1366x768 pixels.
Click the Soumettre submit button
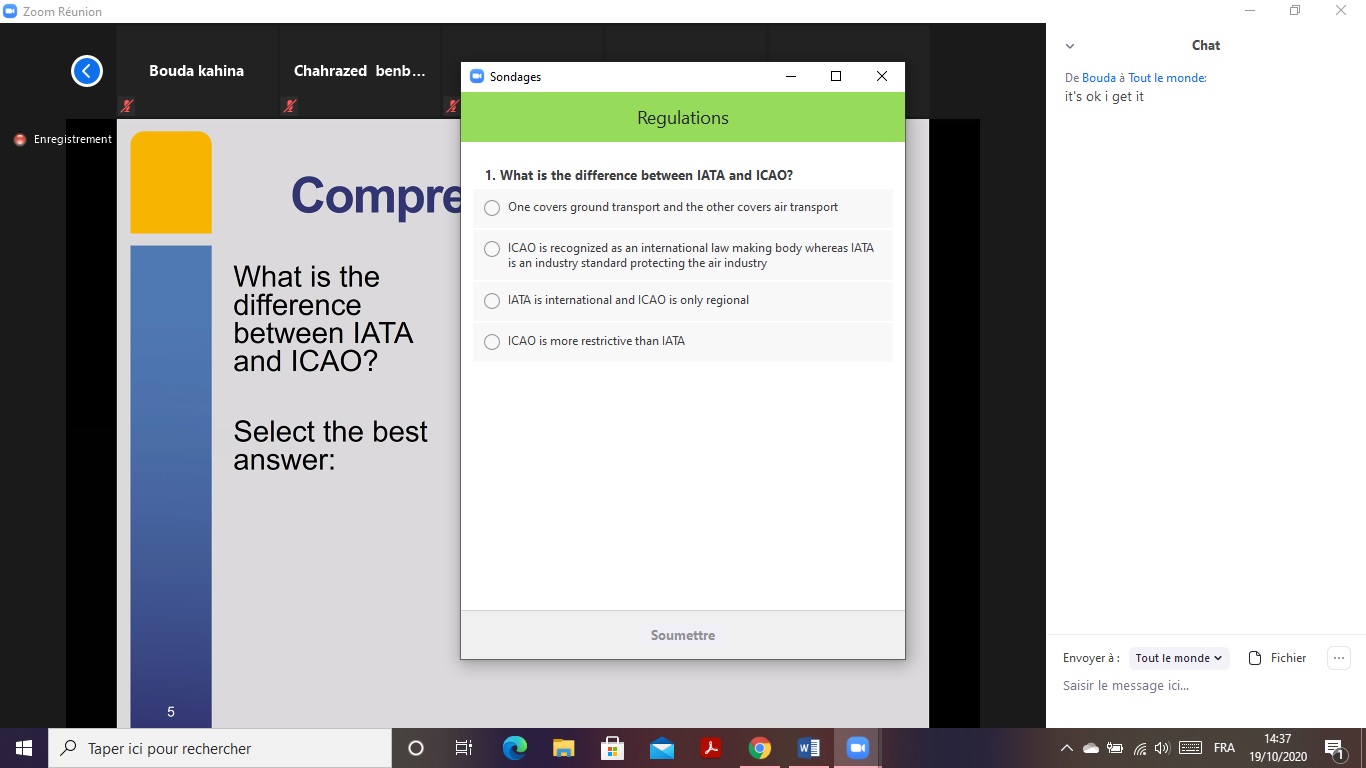pyautogui.click(x=683, y=635)
